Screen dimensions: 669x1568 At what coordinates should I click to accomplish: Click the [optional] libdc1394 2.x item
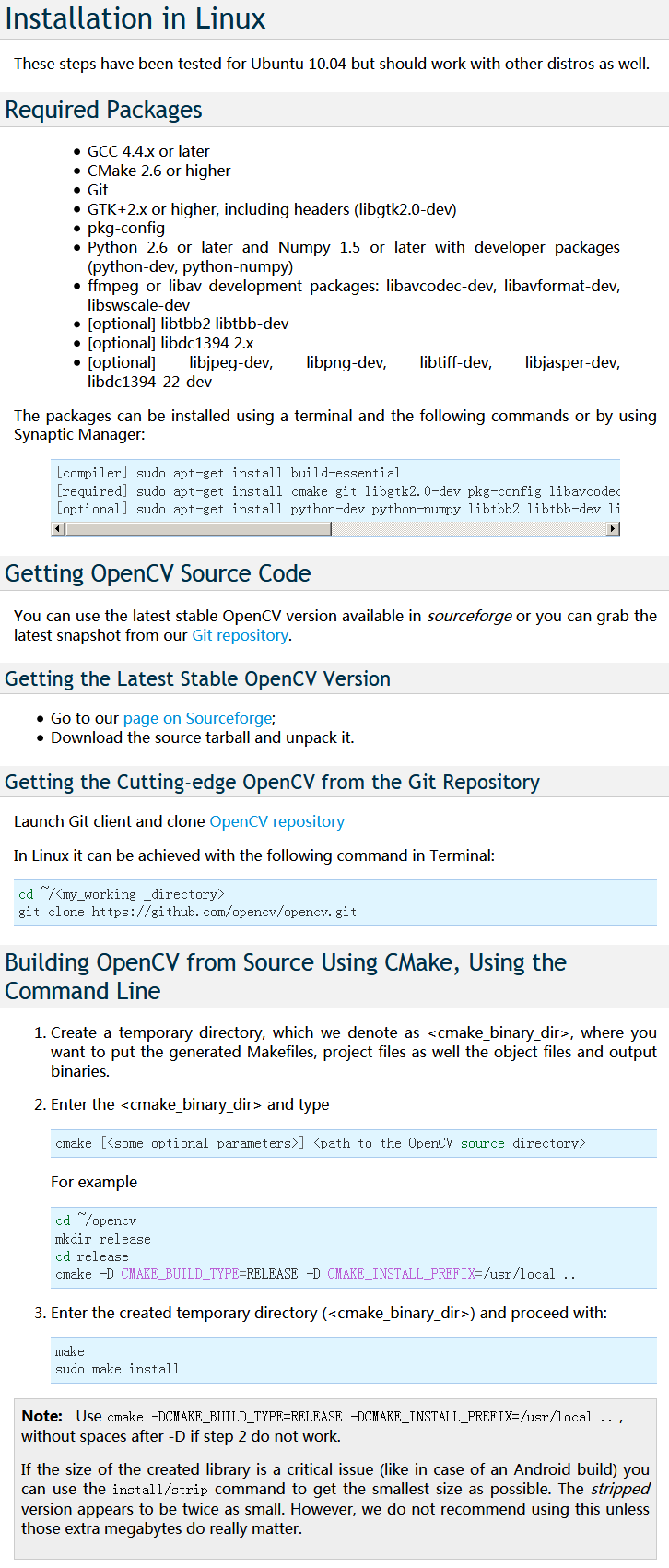(170, 343)
